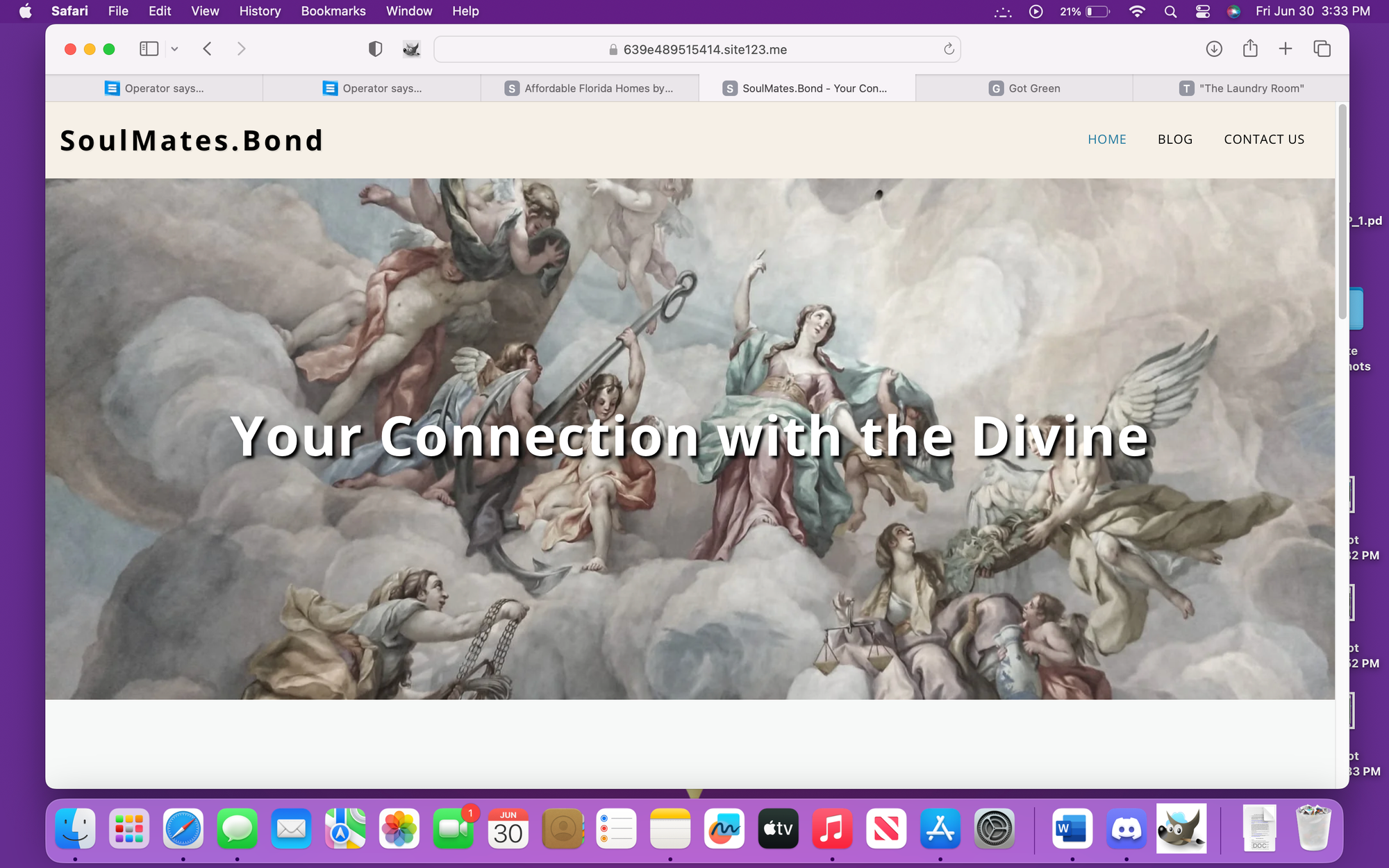Viewport: 1389px width, 868px height.
Task: Go forward to the next page
Action: click(241, 49)
